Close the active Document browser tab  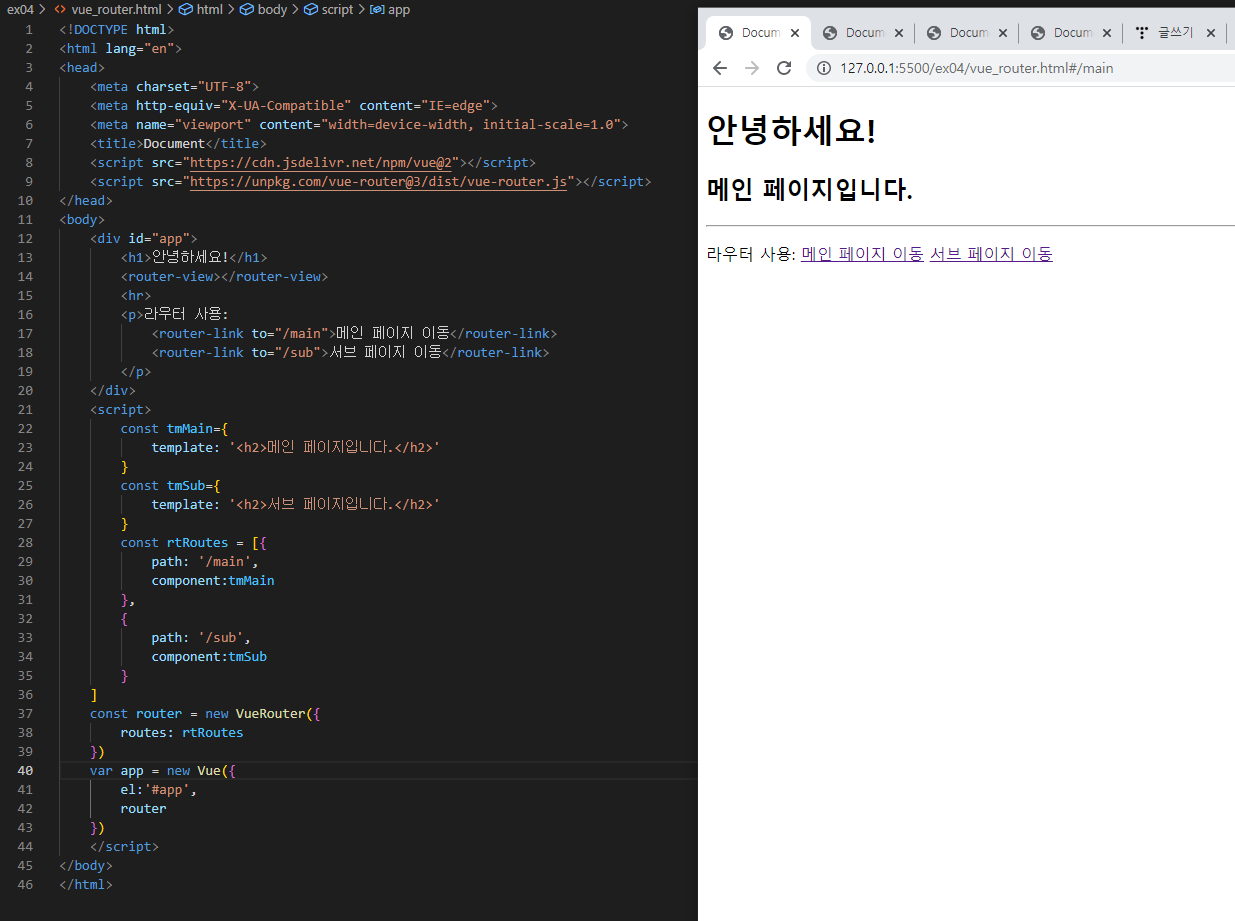coord(795,33)
